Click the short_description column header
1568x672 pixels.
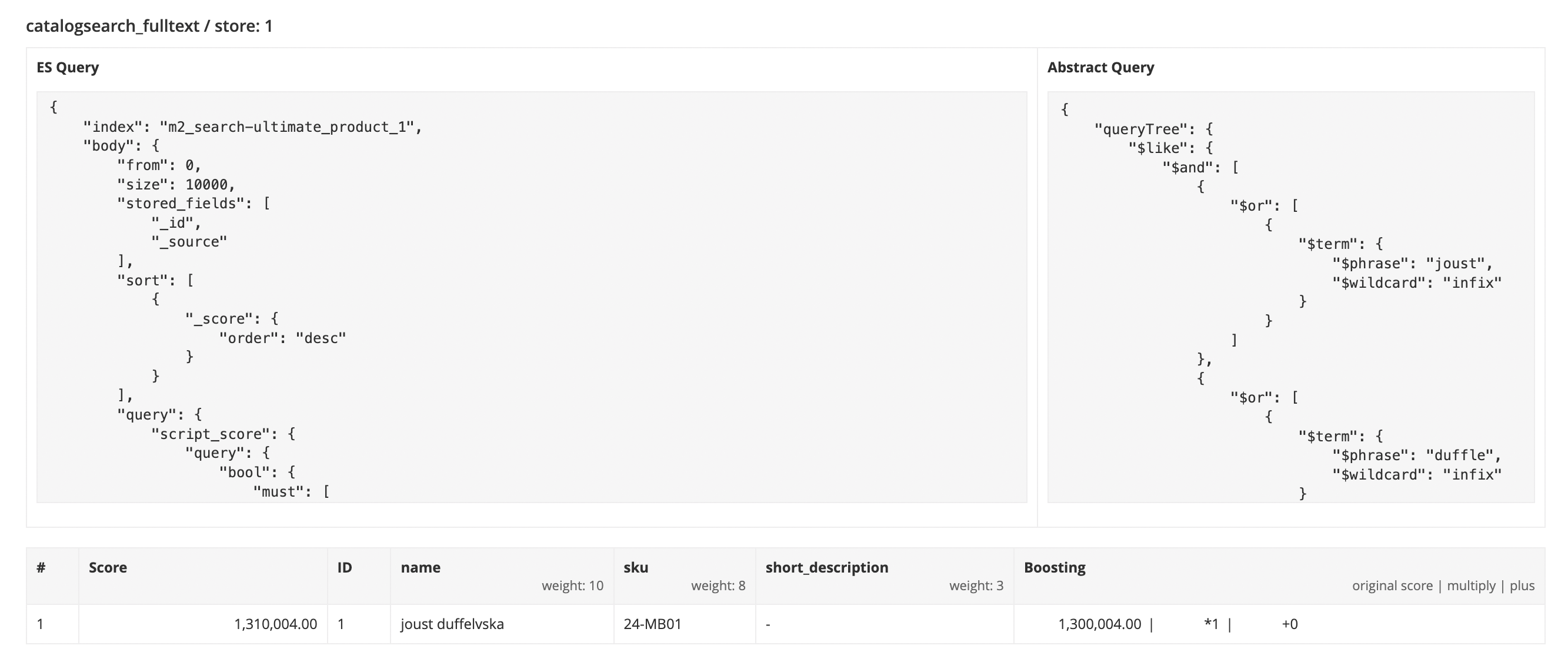pyautogui.click(x=826, y=567)
